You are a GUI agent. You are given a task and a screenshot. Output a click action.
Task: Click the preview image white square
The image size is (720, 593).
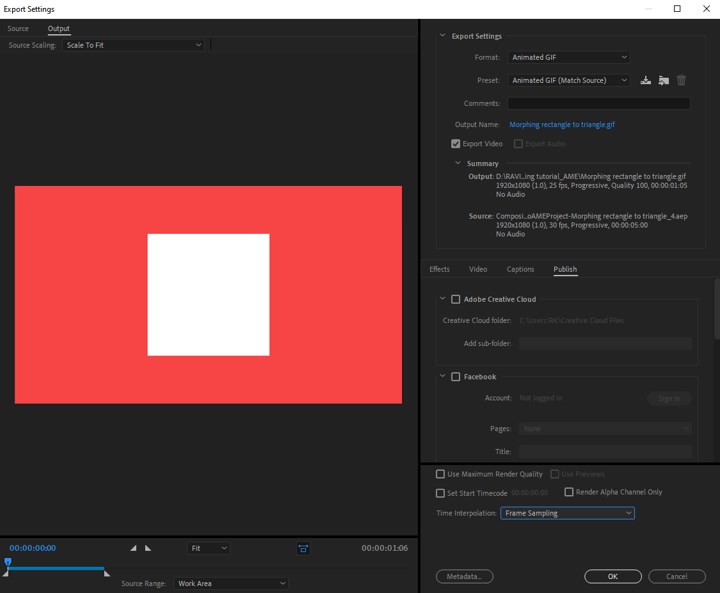(x=208, y=295)
